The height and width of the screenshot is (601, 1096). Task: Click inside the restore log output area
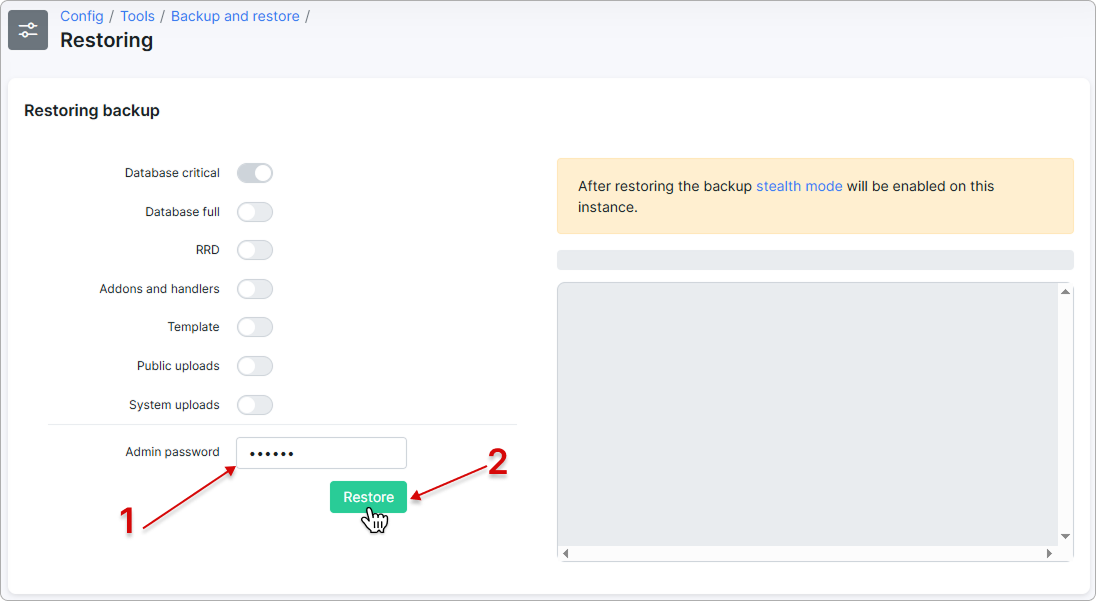point(807,413)
